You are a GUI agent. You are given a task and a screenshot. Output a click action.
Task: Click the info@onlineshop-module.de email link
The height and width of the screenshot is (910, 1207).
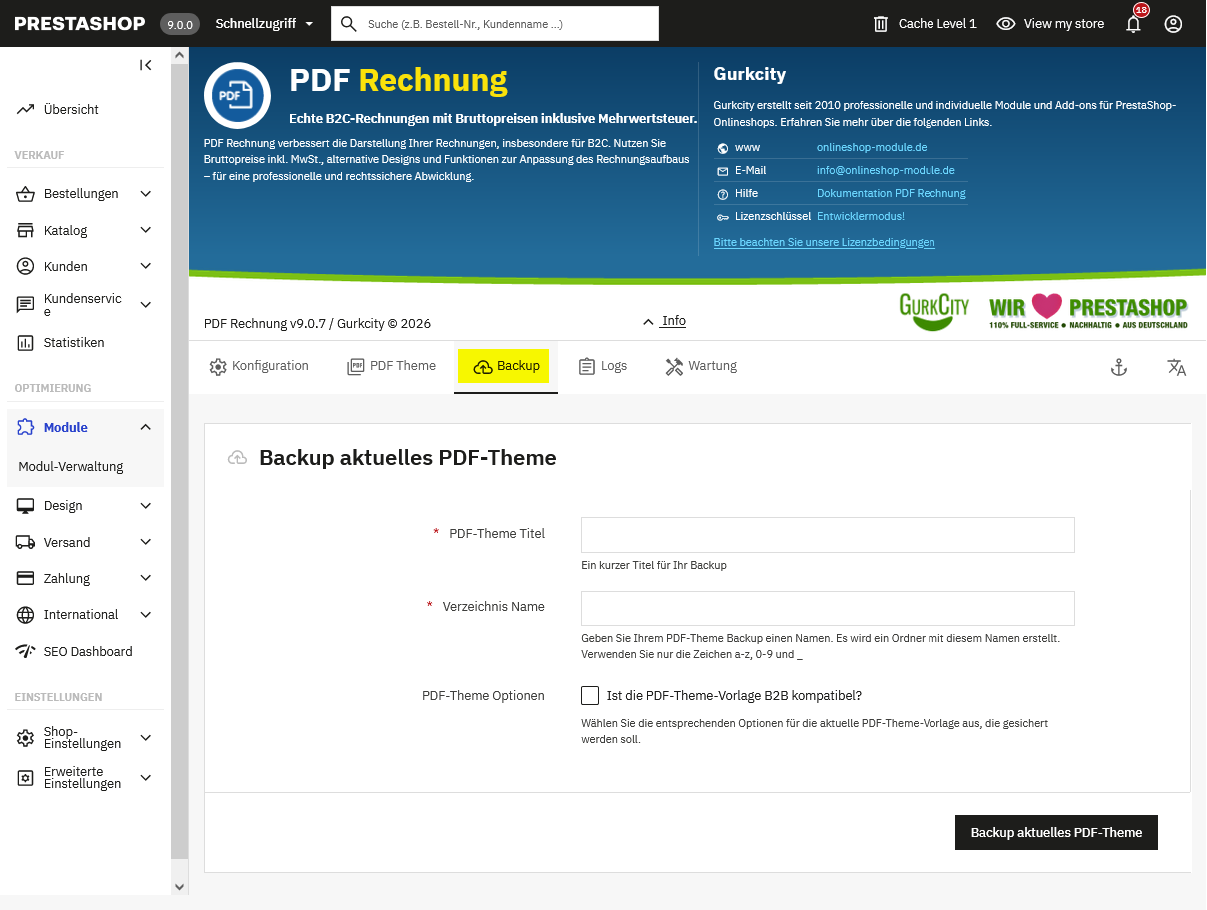tap(886, 171)
